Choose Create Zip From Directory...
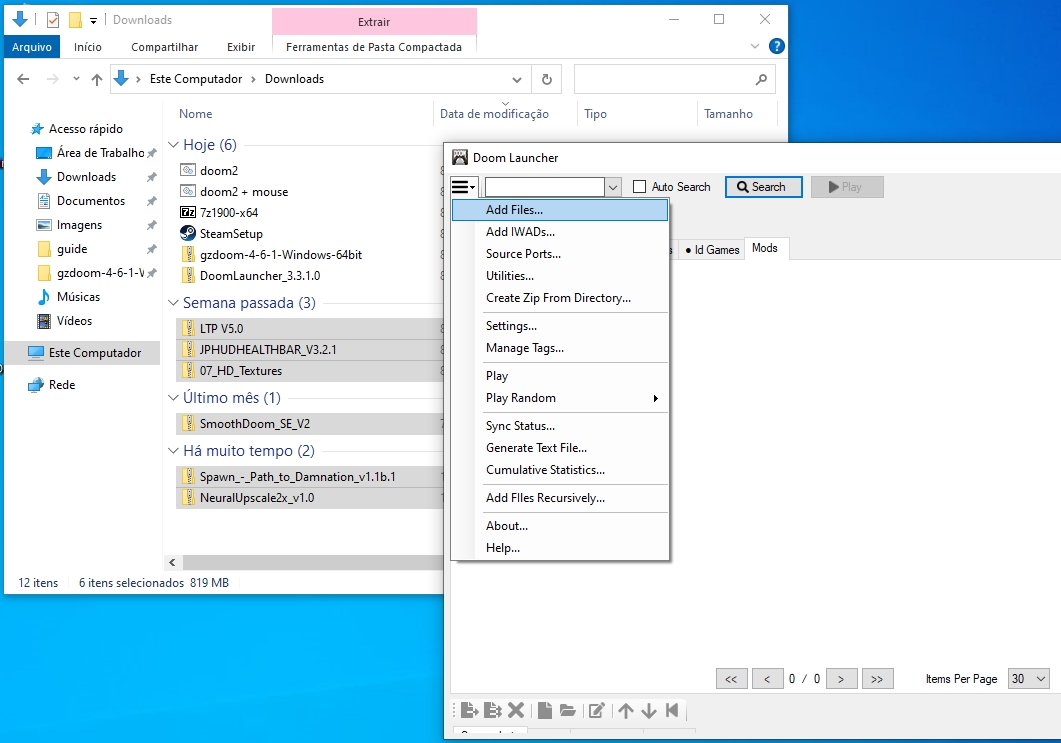The image size is (1061, 743). tap(560, 298)
